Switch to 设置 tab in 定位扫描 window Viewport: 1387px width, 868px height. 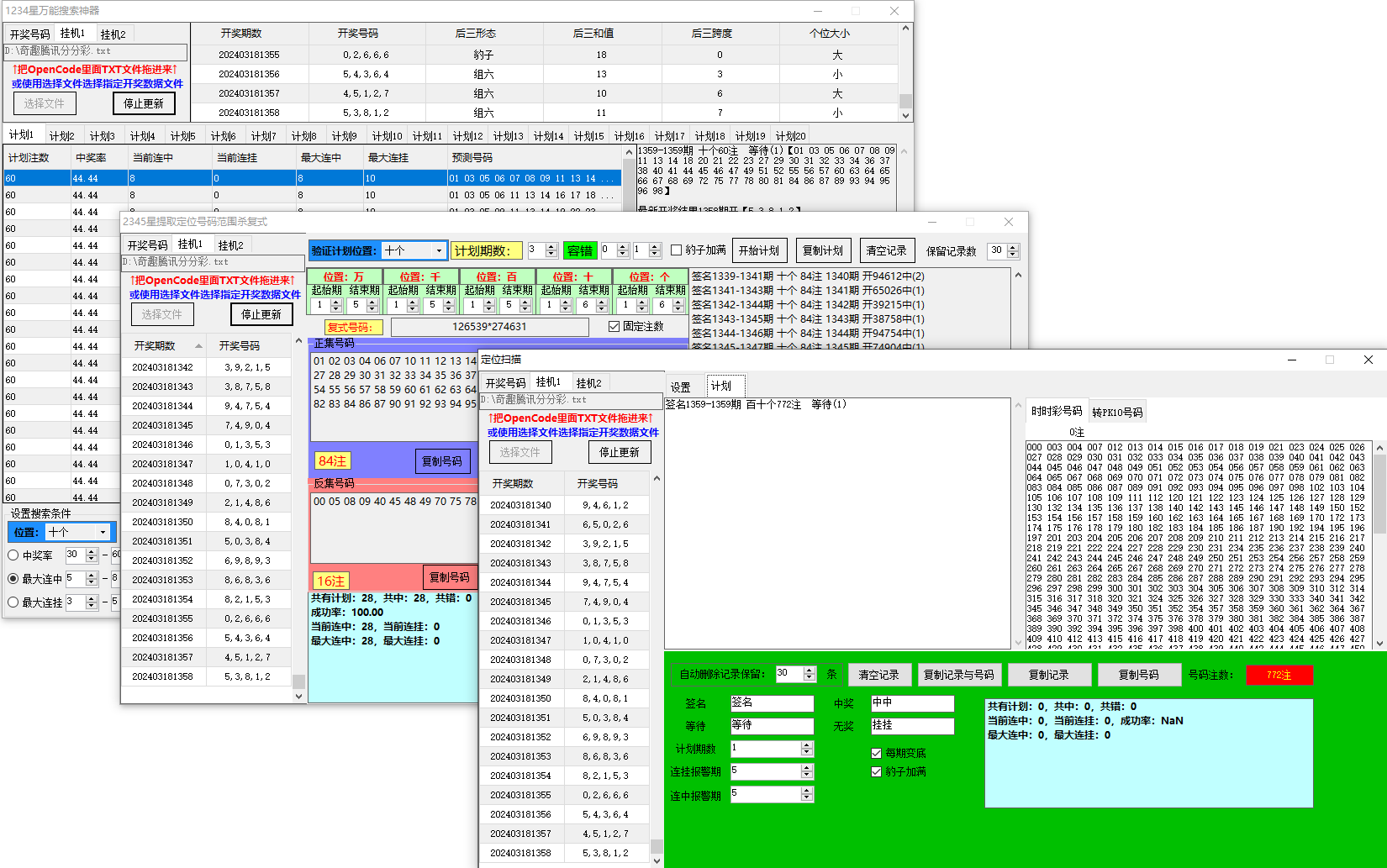point(680,387)
